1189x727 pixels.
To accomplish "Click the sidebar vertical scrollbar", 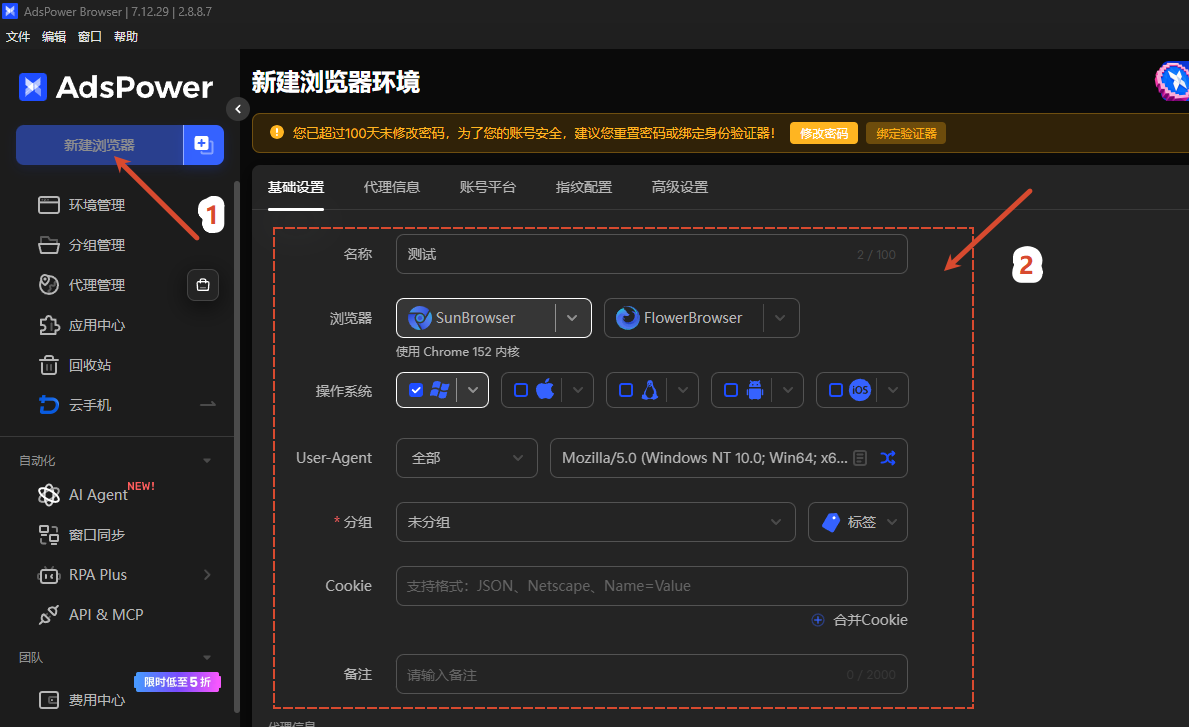I will point(237,447).
